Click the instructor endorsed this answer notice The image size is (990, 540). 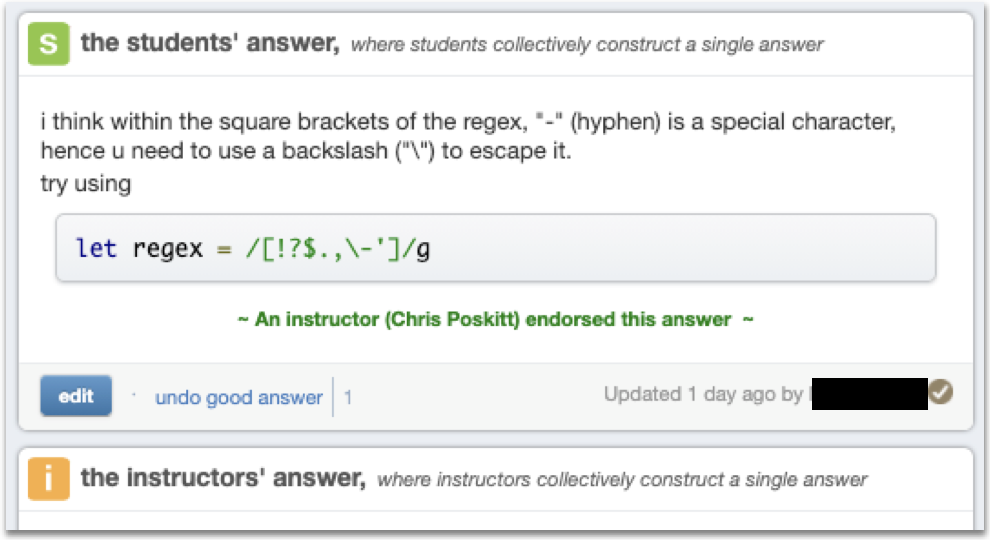pos(496,320)
